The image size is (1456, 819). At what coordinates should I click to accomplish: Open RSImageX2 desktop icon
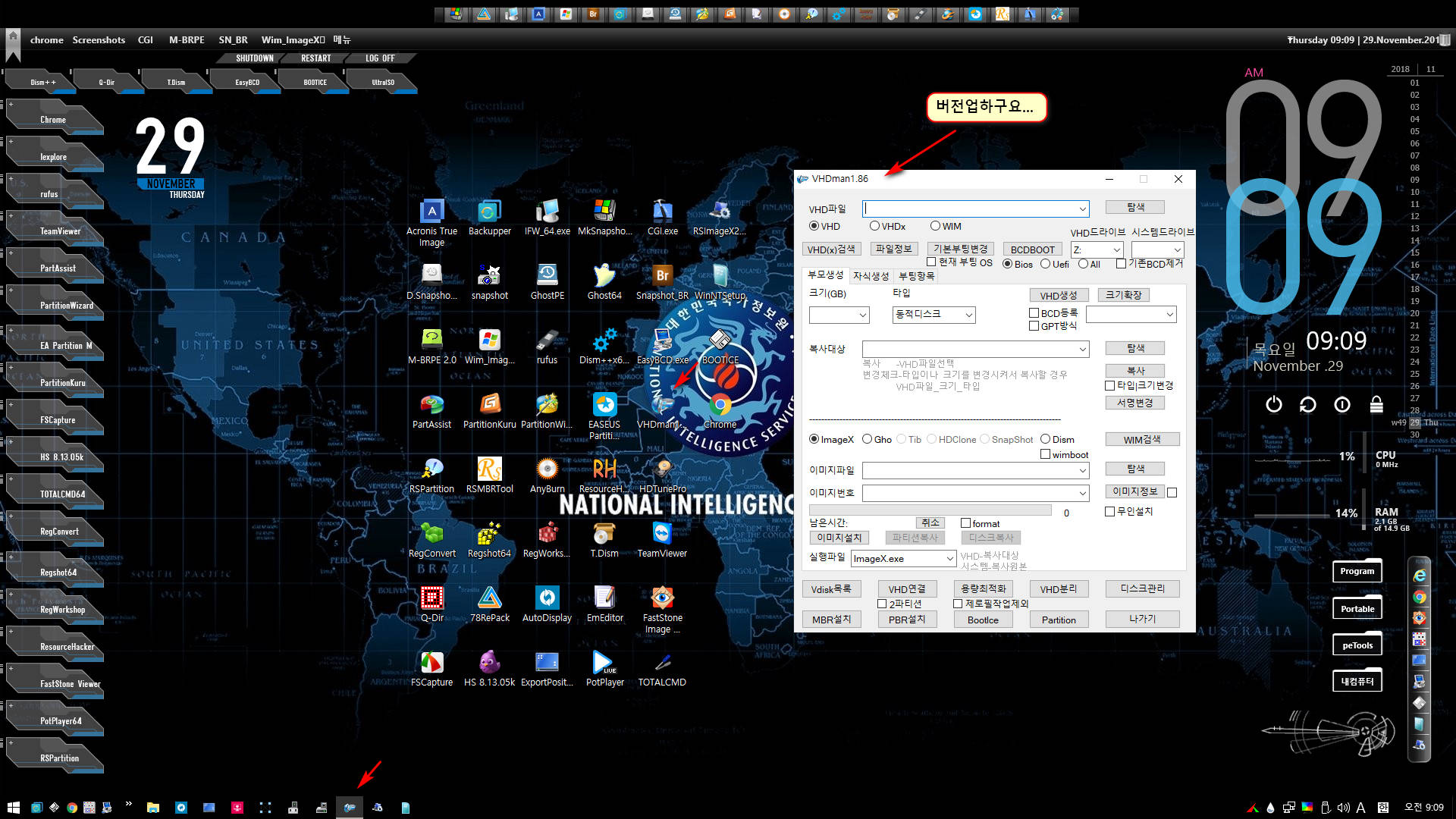tap(719, 217)
